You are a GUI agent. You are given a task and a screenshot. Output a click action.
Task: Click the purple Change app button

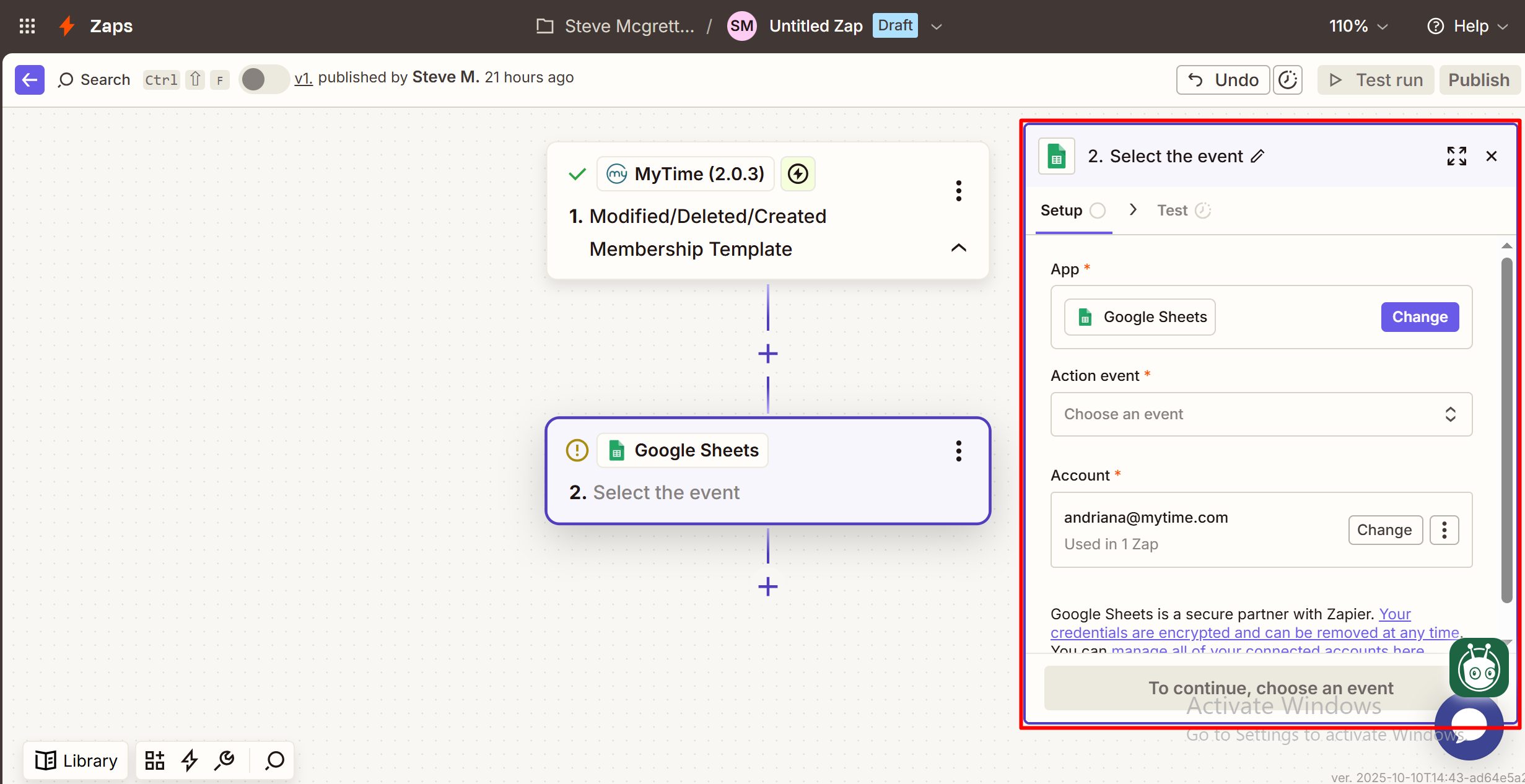pyautogui.click(x=1419, y=317)
